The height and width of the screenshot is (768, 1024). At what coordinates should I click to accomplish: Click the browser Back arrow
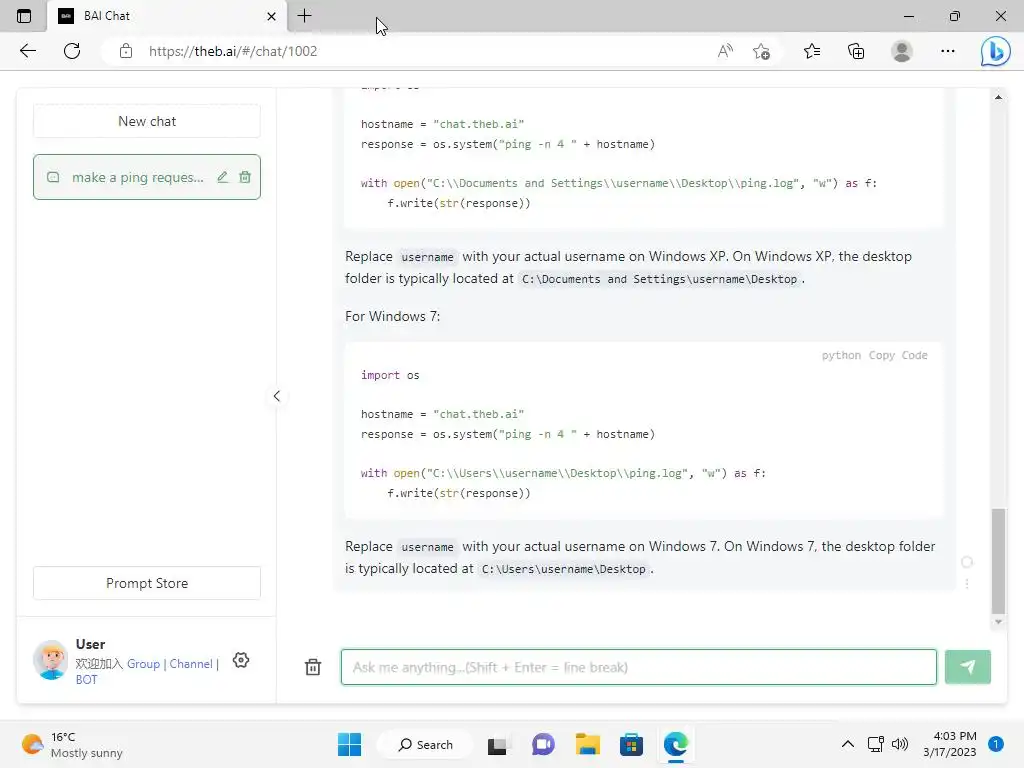[x=27, y=51]
